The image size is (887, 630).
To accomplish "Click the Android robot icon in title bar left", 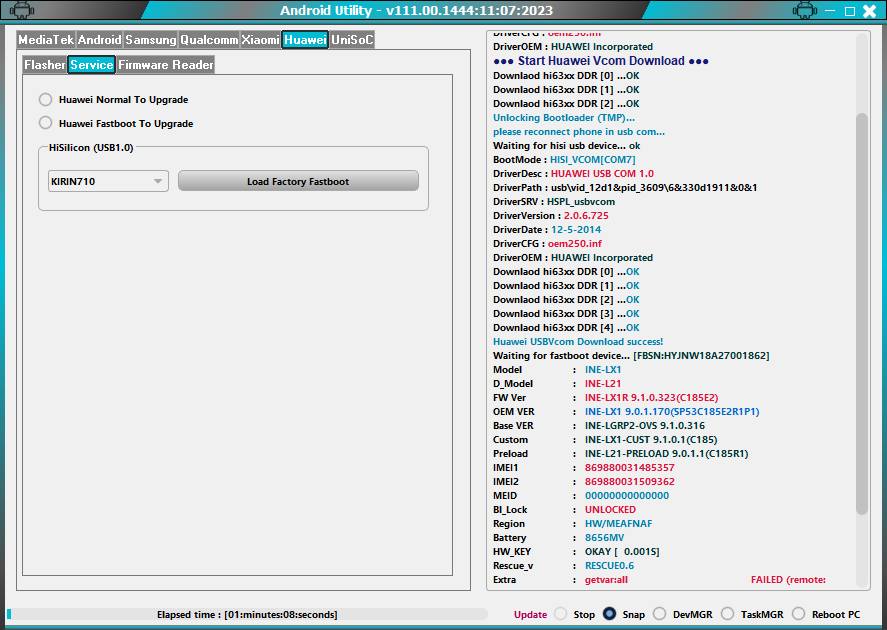I will (22, 10).
